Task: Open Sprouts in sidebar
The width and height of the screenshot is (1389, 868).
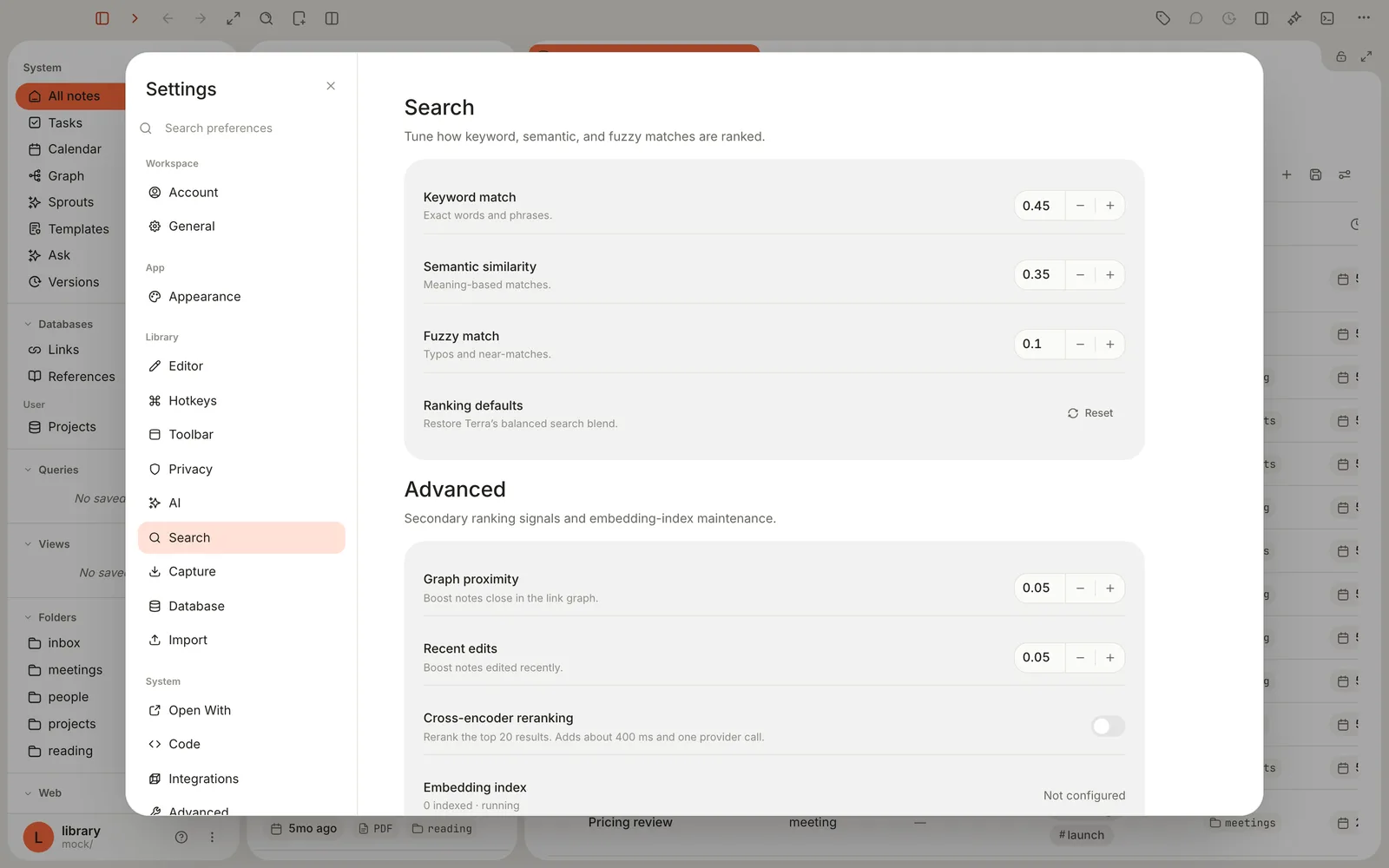Action: pyautogui.click(x=70, y=202)
